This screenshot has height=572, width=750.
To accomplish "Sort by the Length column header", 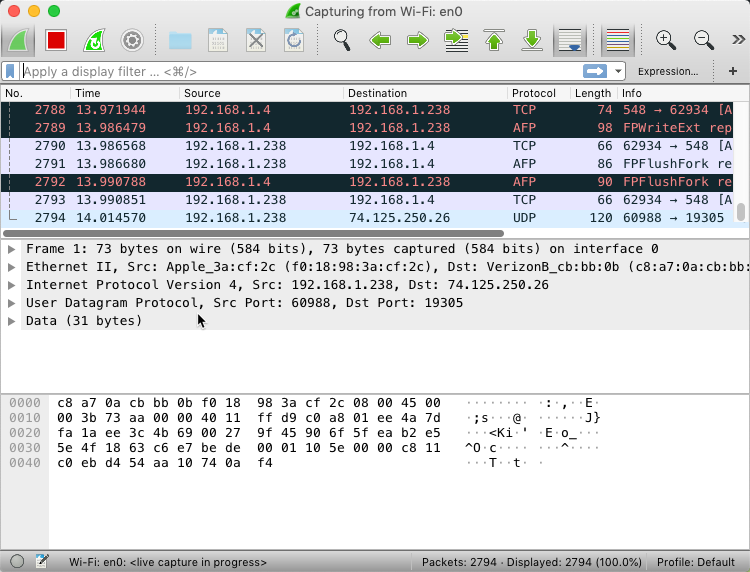I will point(594,93).
